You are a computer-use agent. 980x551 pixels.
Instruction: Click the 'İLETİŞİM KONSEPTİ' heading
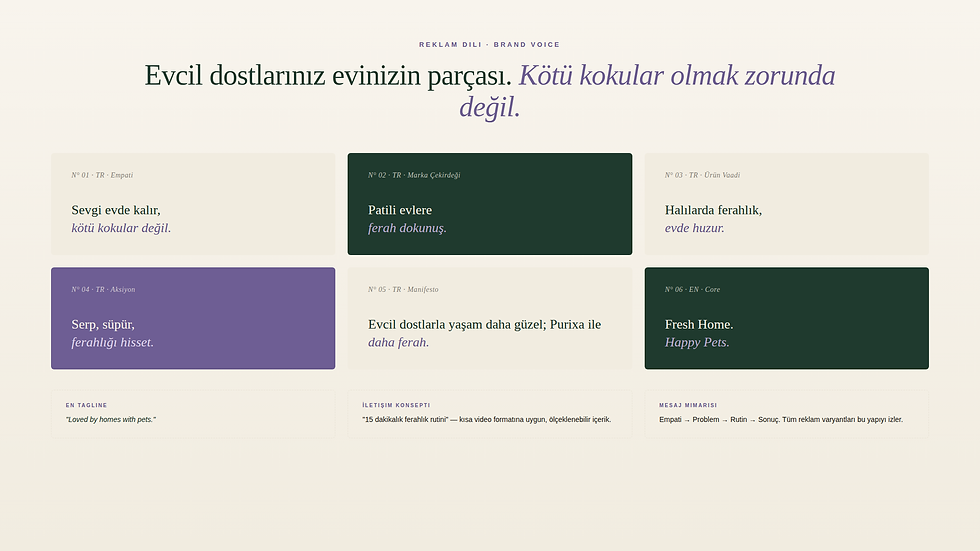point(396,405)
